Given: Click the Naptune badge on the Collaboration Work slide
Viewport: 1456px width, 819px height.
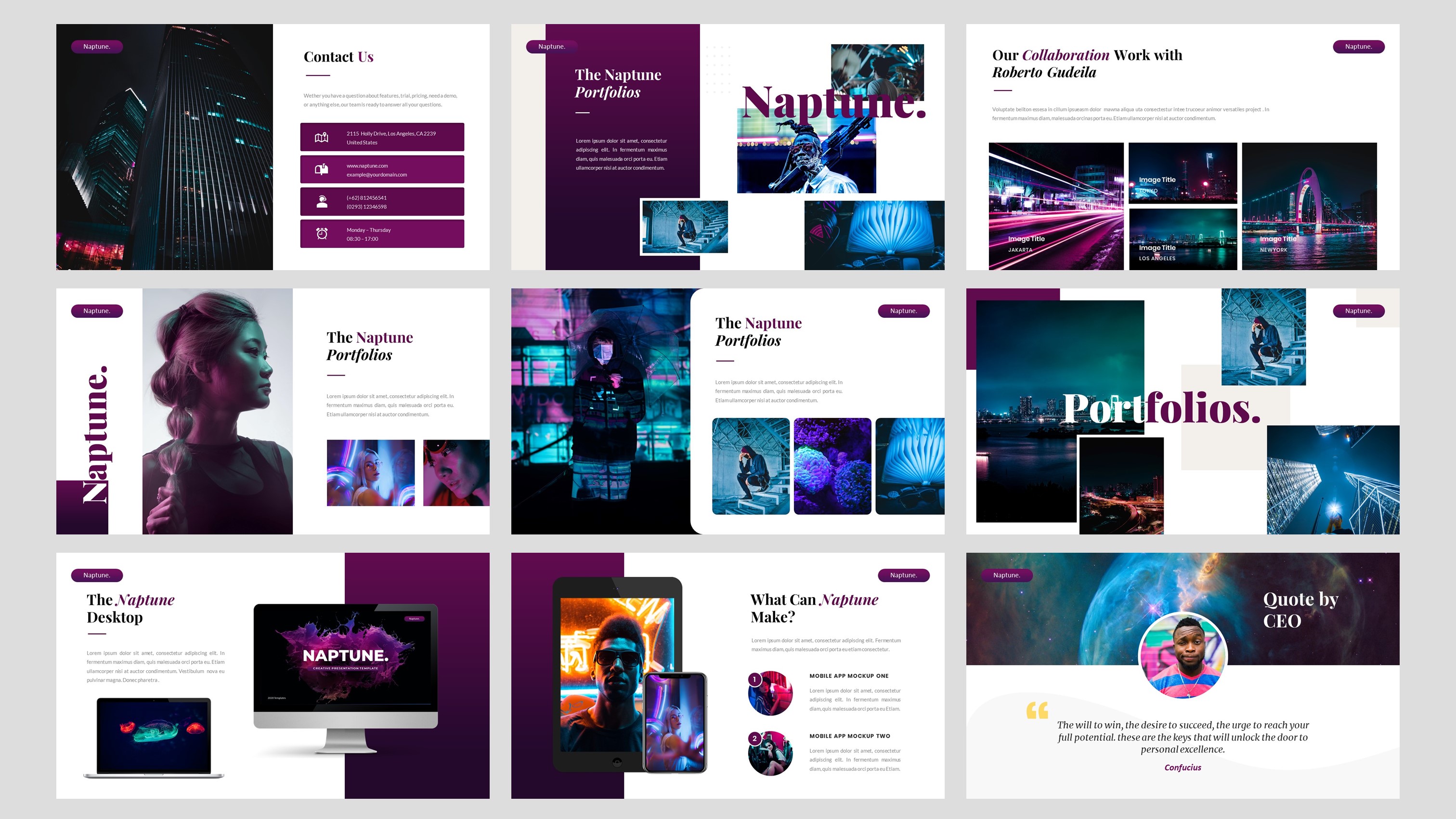Looking at the screenshot, I should (x=1358, y=47).
